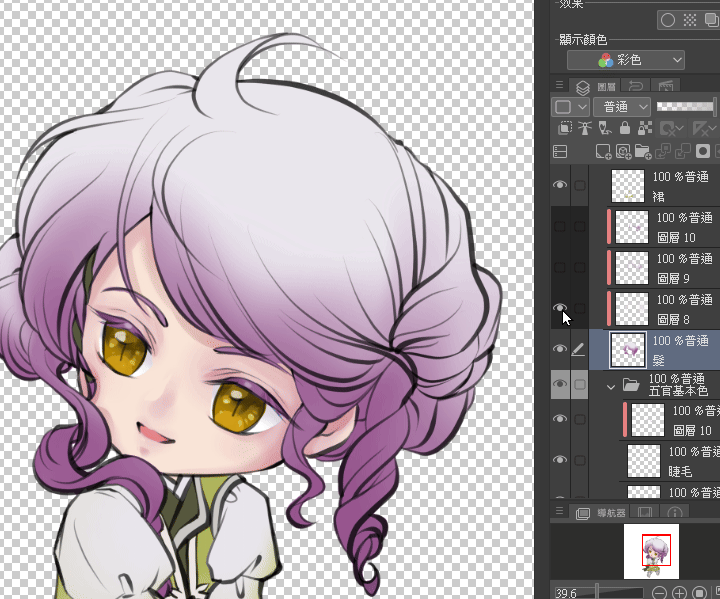The width and height of the screenshot is (720, 599).
Task: Select the border effect circle icon
Action: pyautogui.click(x=668, y=20)
